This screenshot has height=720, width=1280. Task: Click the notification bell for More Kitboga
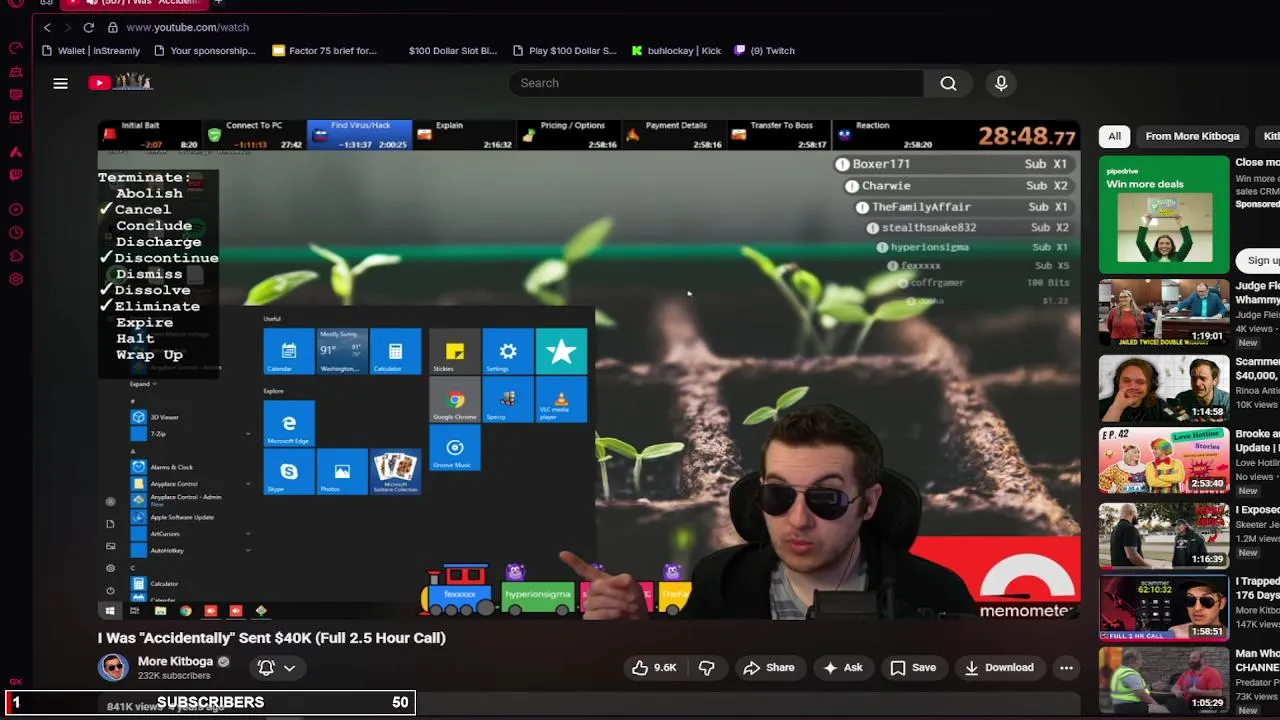point(266,667)
